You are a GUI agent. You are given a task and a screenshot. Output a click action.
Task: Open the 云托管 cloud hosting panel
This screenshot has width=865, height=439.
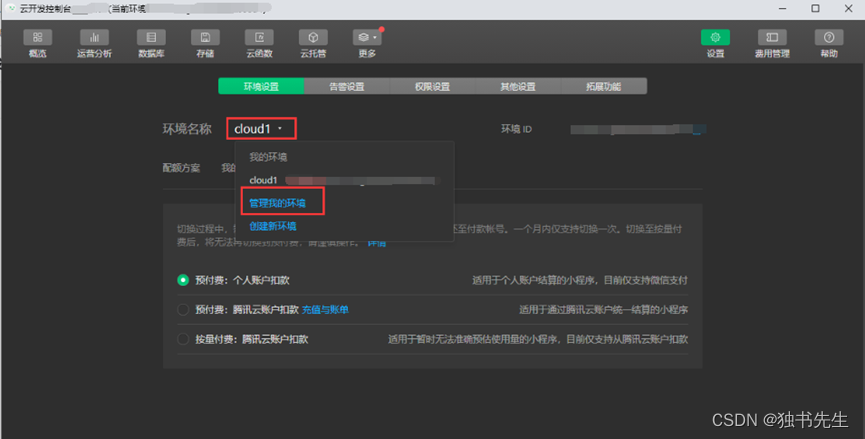pos(313,44)
